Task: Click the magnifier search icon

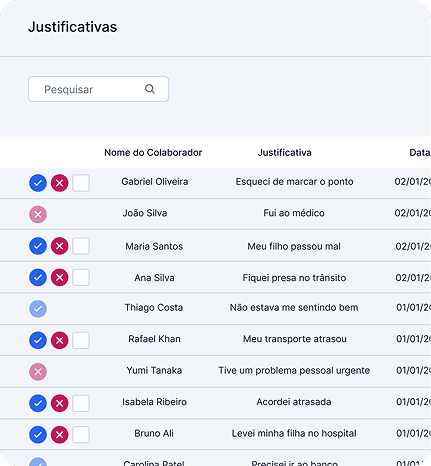Action: tap(150, 89)
